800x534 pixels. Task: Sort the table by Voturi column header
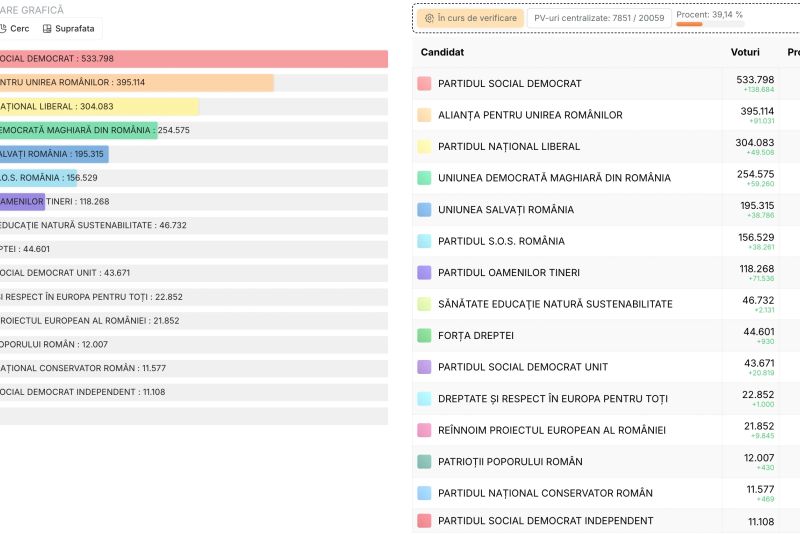[745, 52]
